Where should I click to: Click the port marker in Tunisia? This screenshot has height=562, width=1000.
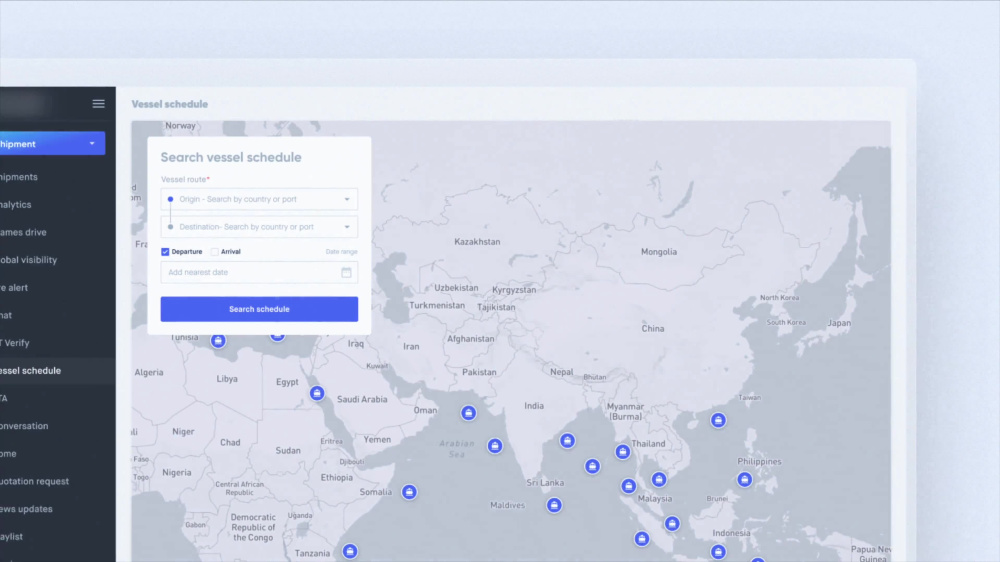[x=218, y=341]
